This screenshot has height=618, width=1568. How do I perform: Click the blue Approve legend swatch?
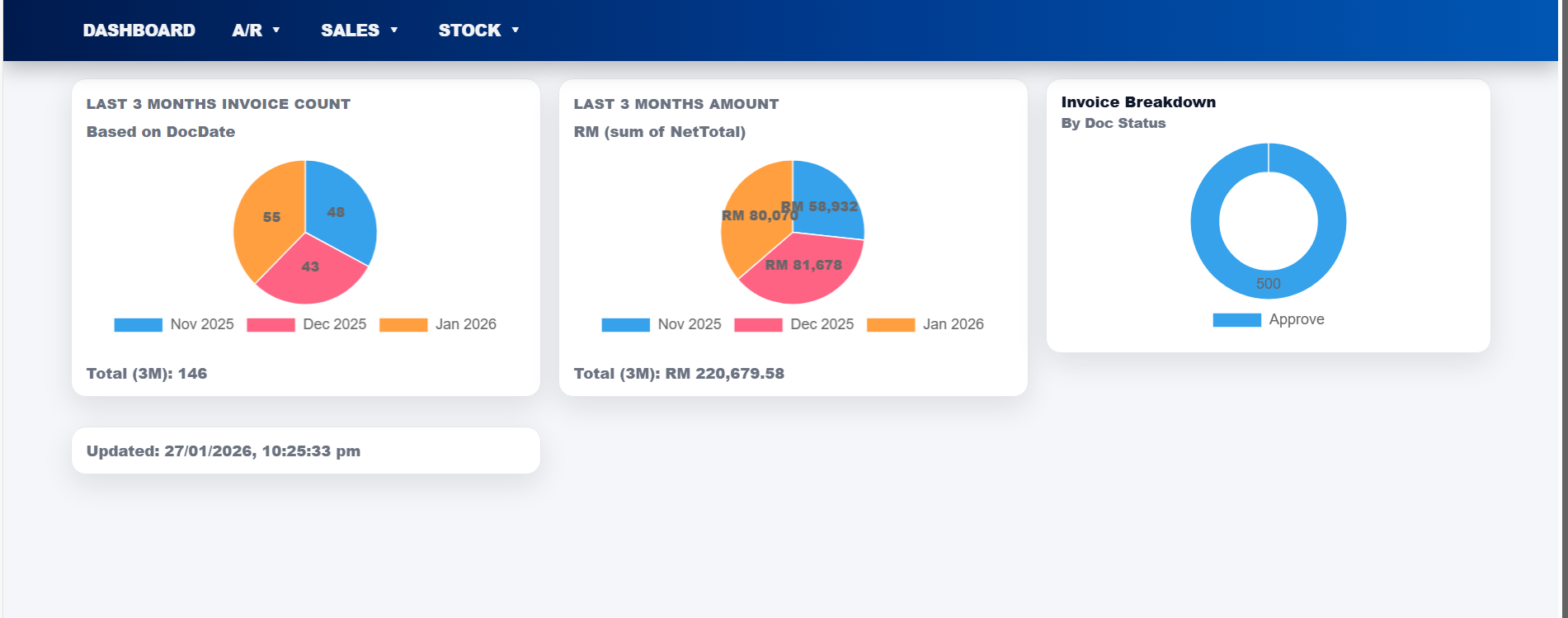click(x=1236, y=320)
